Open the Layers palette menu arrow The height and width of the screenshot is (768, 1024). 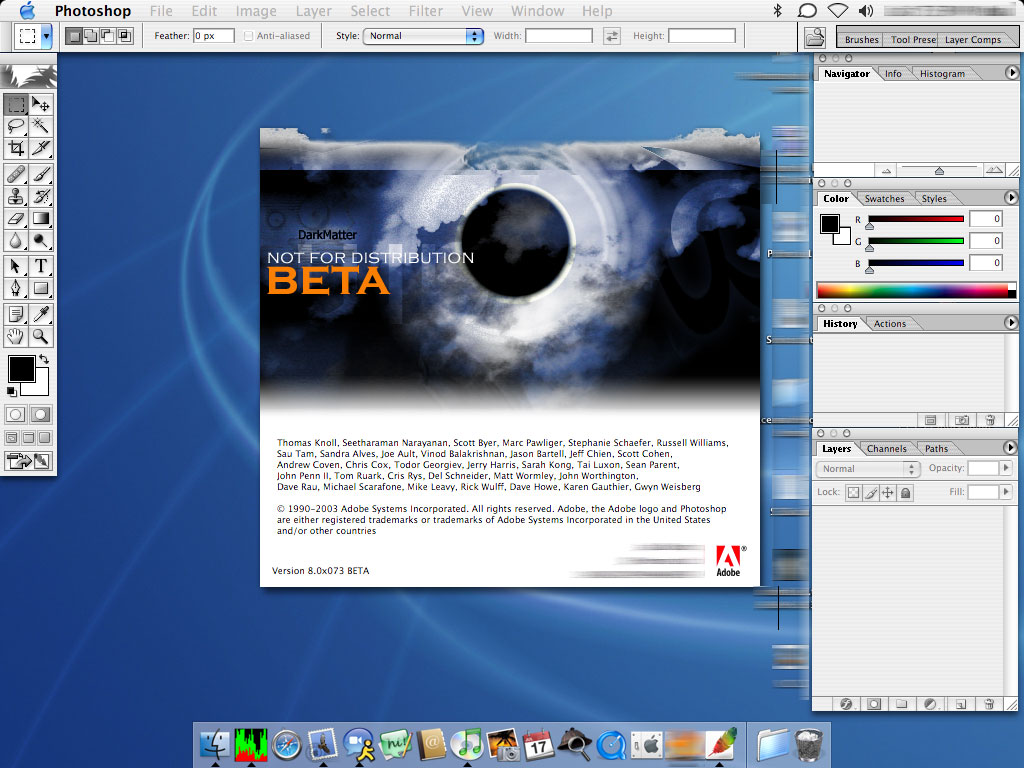[1010, 447]
